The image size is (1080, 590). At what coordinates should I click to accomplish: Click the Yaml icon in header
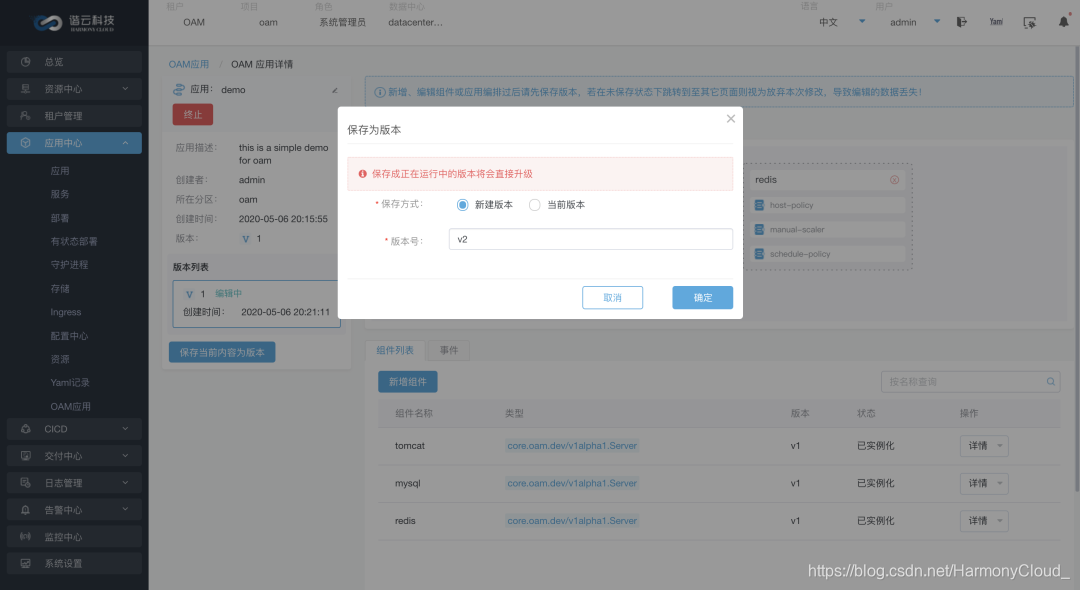point(996,22)
